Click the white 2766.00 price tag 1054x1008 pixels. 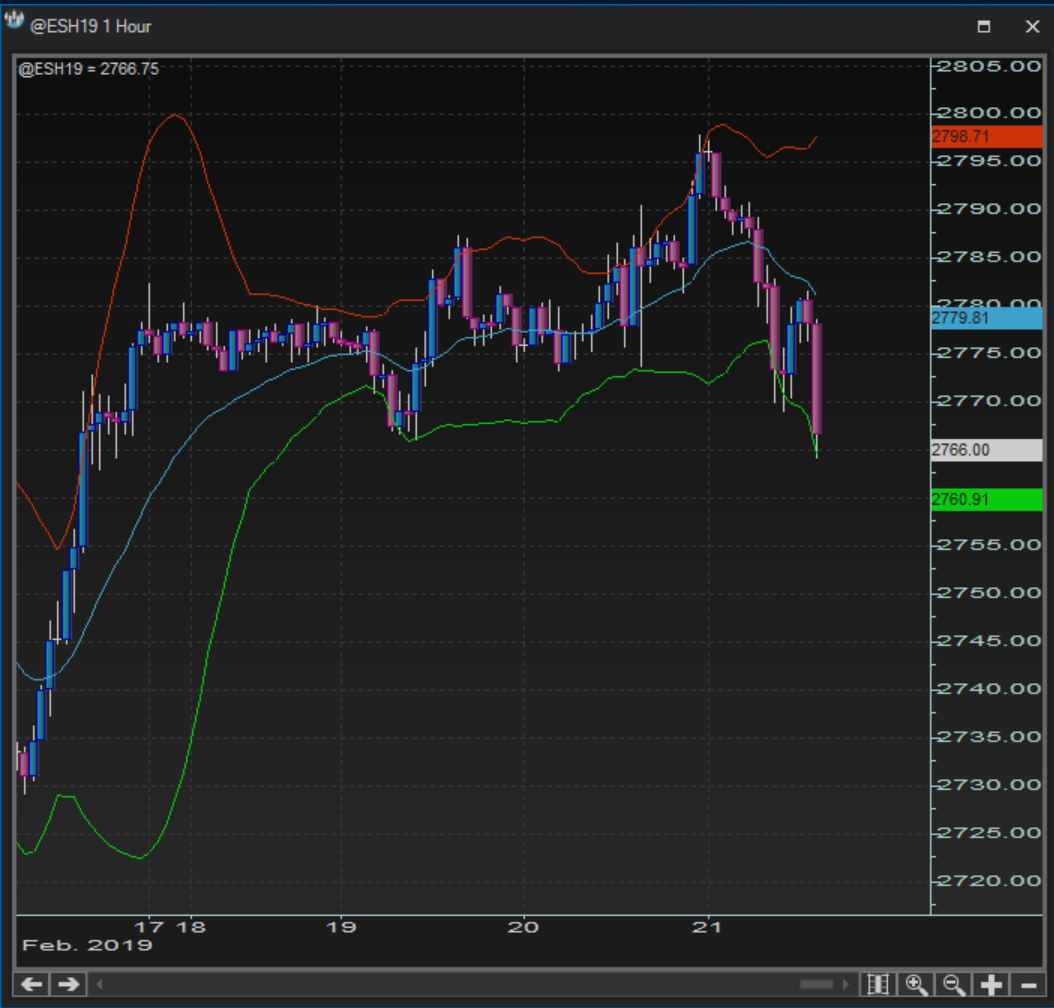click(x=986, y=450)
